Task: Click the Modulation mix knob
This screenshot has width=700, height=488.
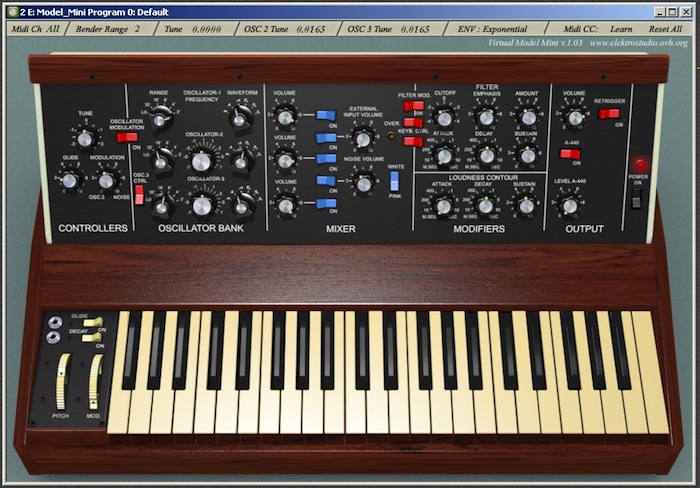Action: click(106, 181)
